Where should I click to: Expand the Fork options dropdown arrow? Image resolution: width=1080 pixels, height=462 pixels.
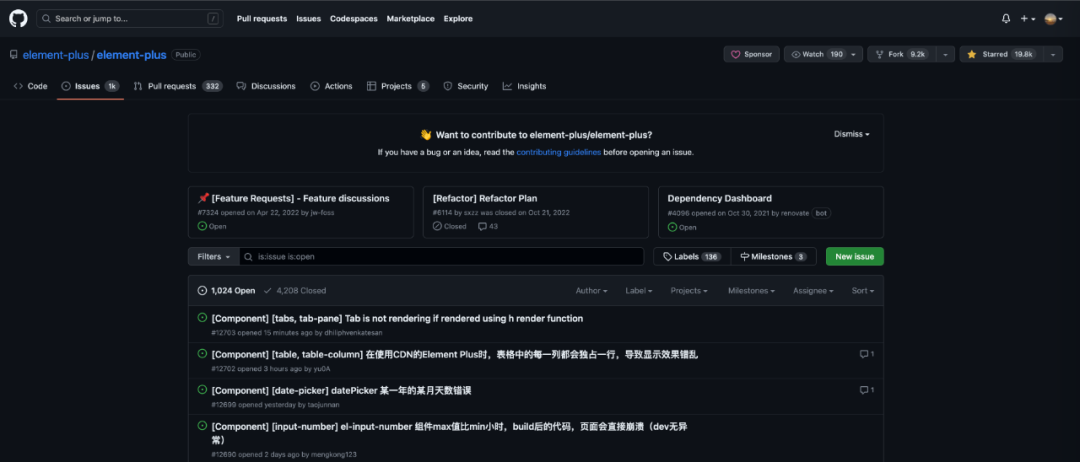coord(945,54)
